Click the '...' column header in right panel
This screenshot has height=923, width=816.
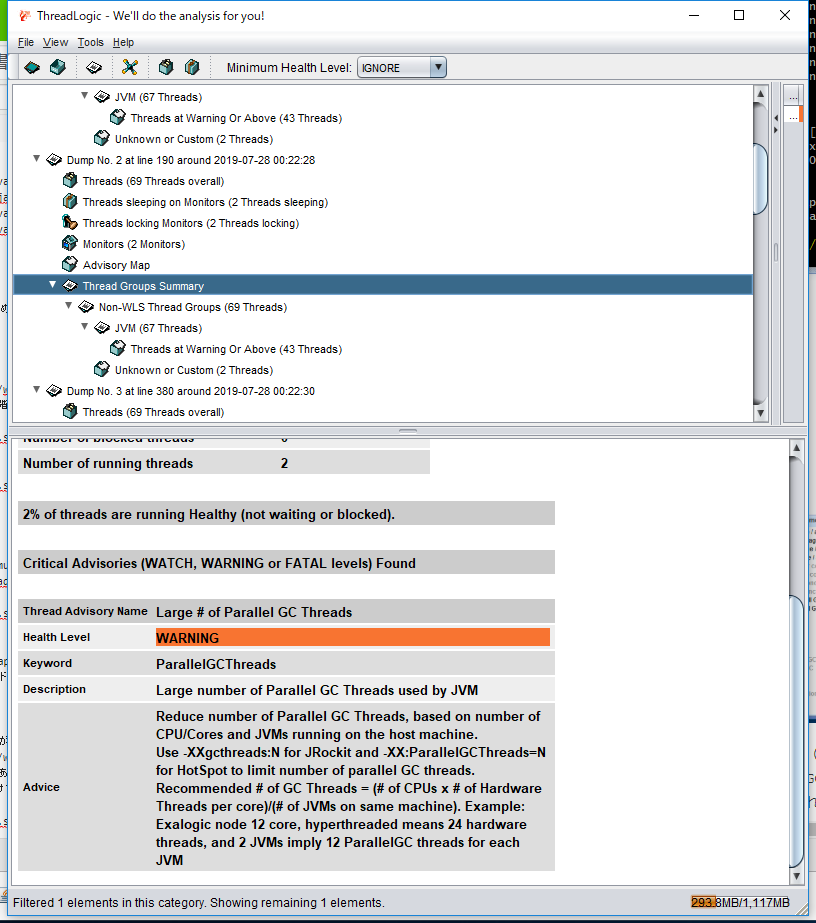(794, 96)
